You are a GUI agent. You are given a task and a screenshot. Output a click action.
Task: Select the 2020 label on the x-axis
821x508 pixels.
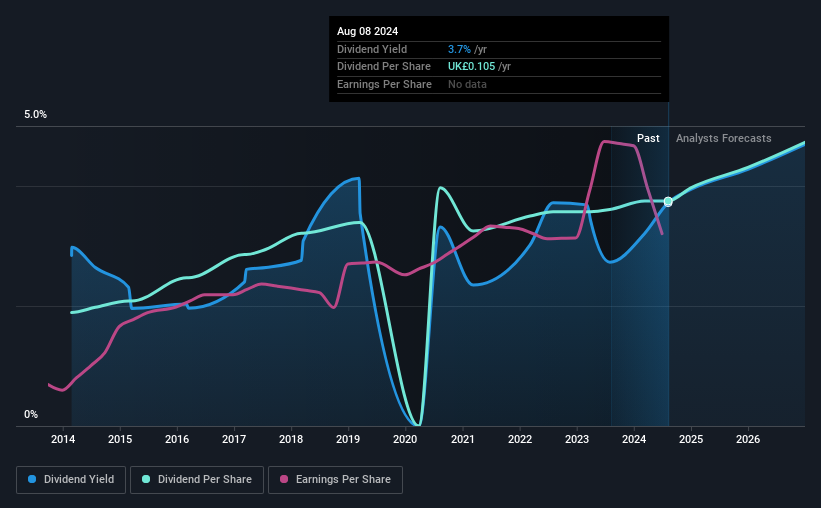point(405,439)
